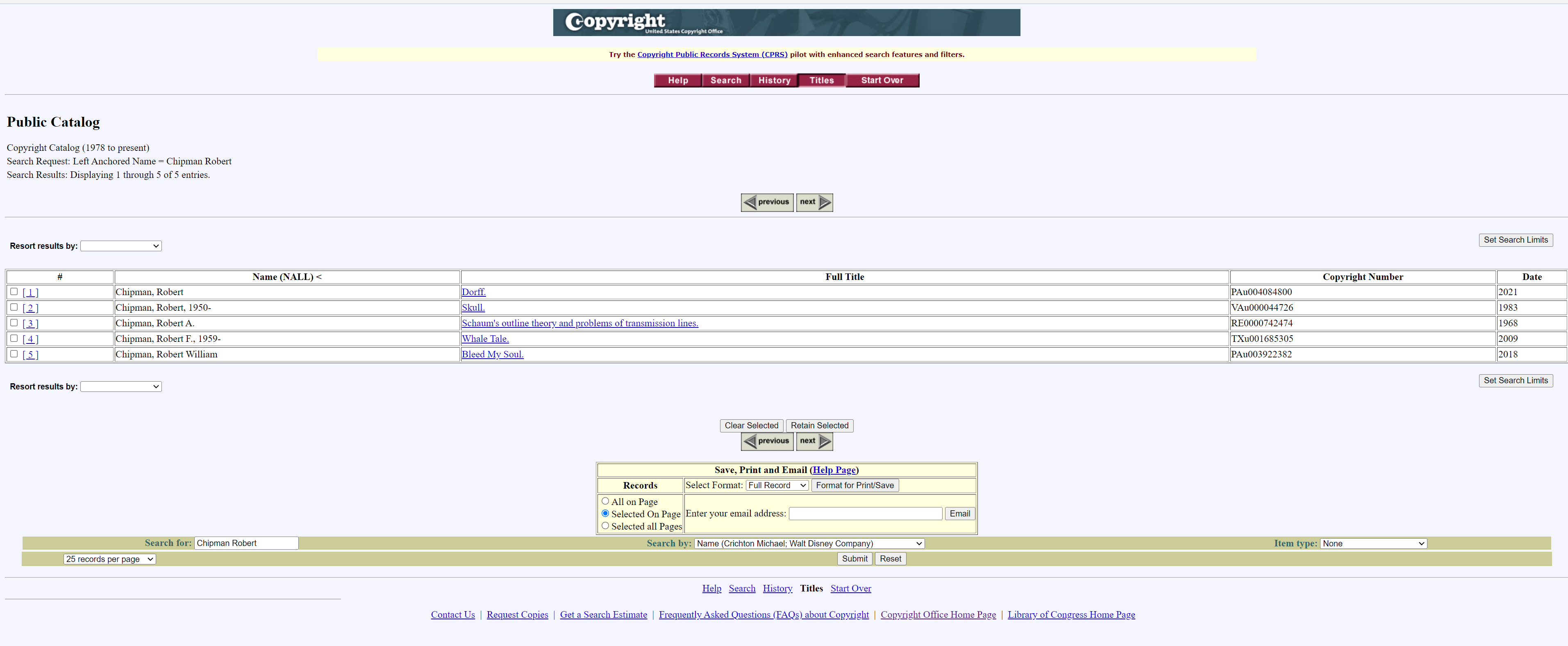
Task: Open the Select Format dropdown
Action: [x=777, y=485]
